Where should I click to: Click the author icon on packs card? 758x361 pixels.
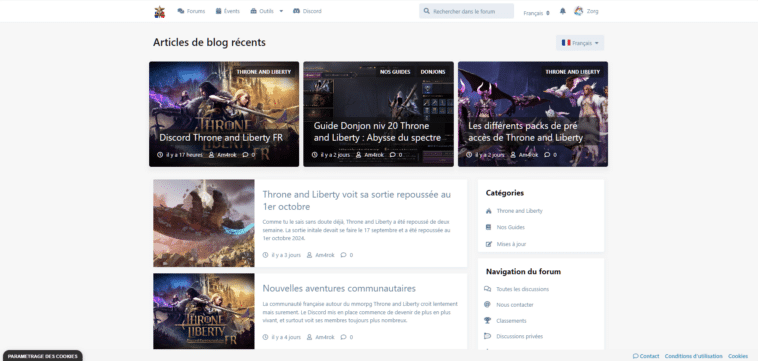[x=513, y=155]
